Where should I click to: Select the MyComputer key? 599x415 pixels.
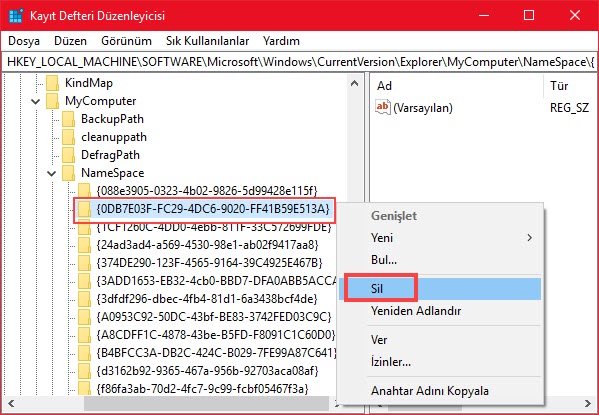[x=100, y=101]
